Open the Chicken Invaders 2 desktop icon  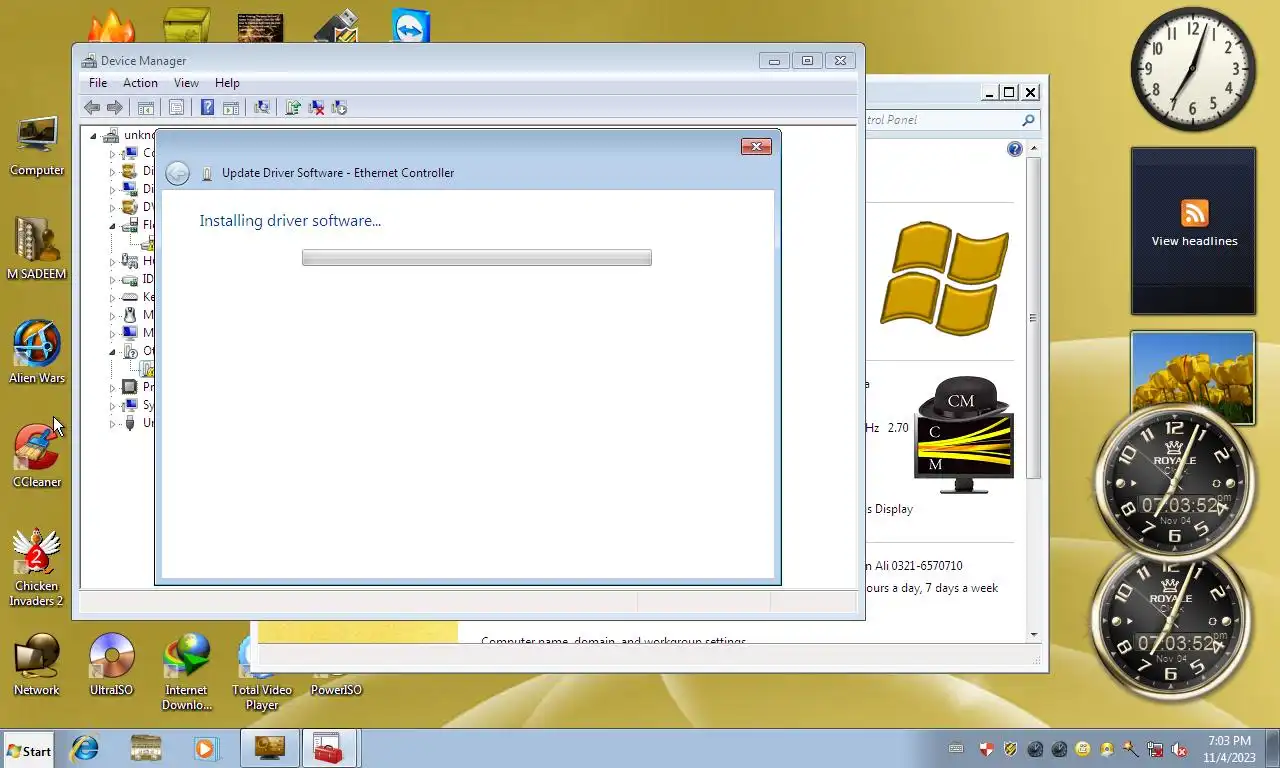(37, 568)
